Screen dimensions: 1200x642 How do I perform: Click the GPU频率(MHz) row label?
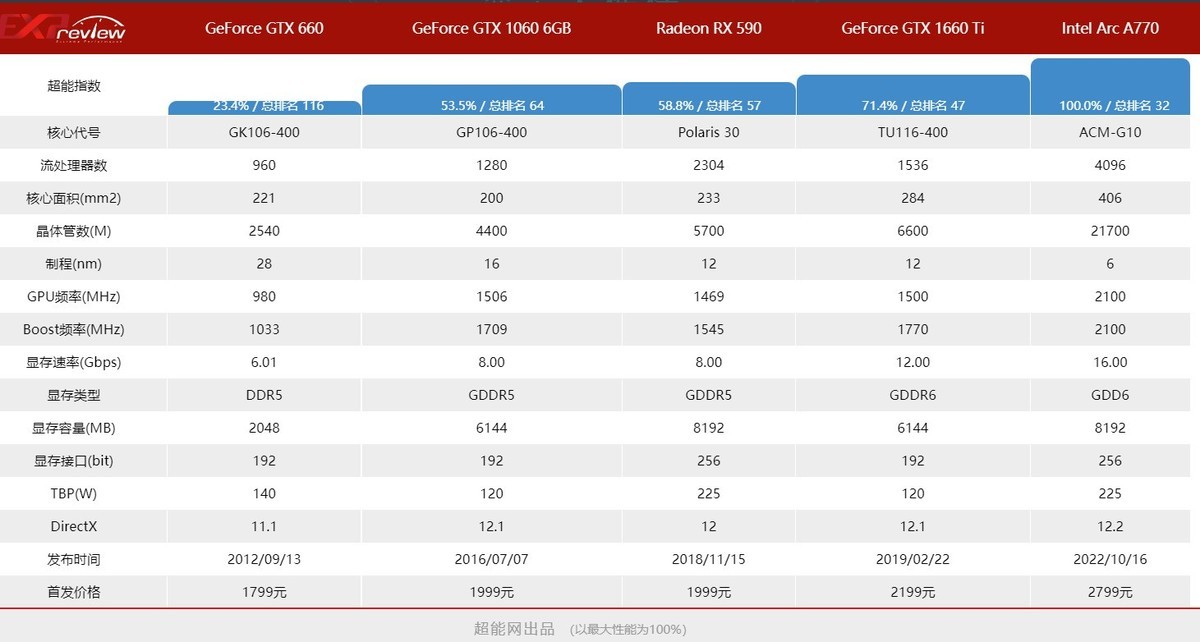pos(74,296)
